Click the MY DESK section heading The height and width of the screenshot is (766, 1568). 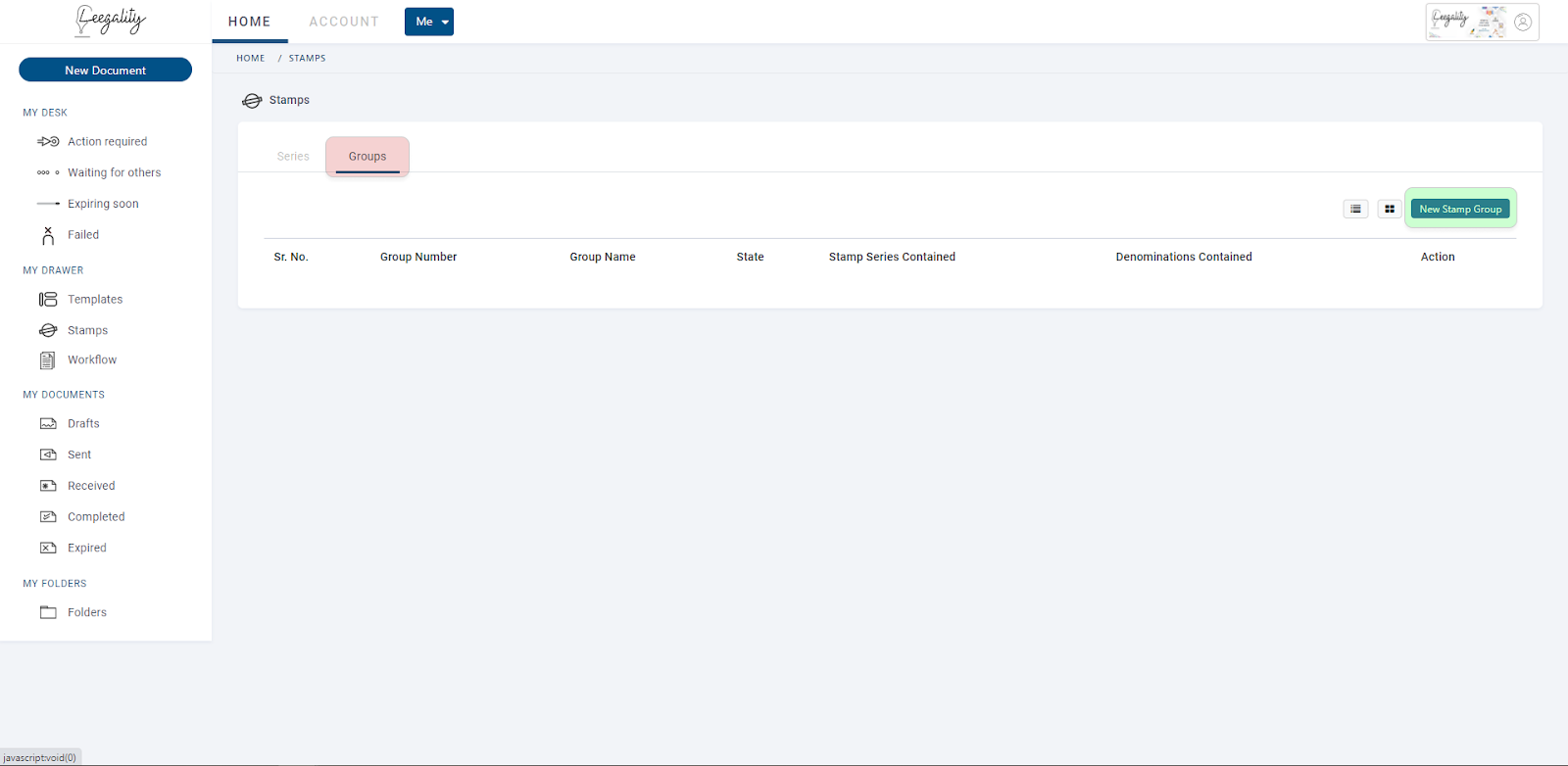click(45, 113)
